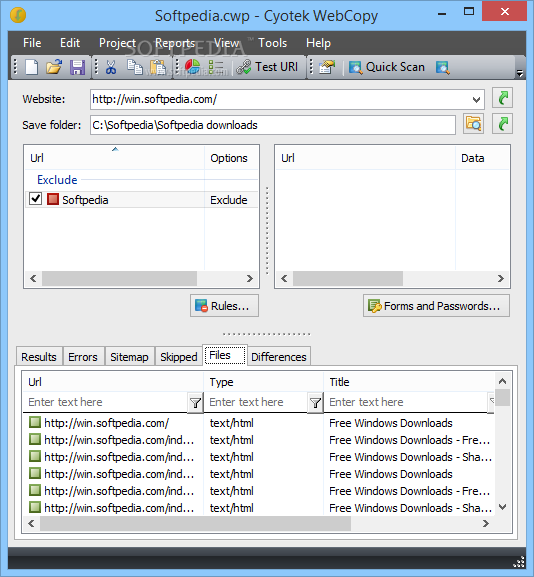The image size is (534, 577).
Task: Open the Rules... dialog
Action: click(x=224, y=305)
